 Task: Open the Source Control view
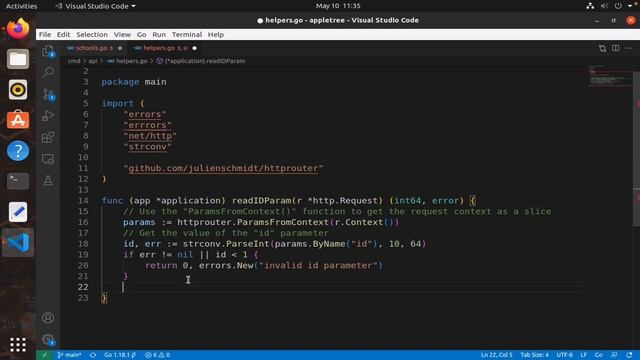(48, 94)
